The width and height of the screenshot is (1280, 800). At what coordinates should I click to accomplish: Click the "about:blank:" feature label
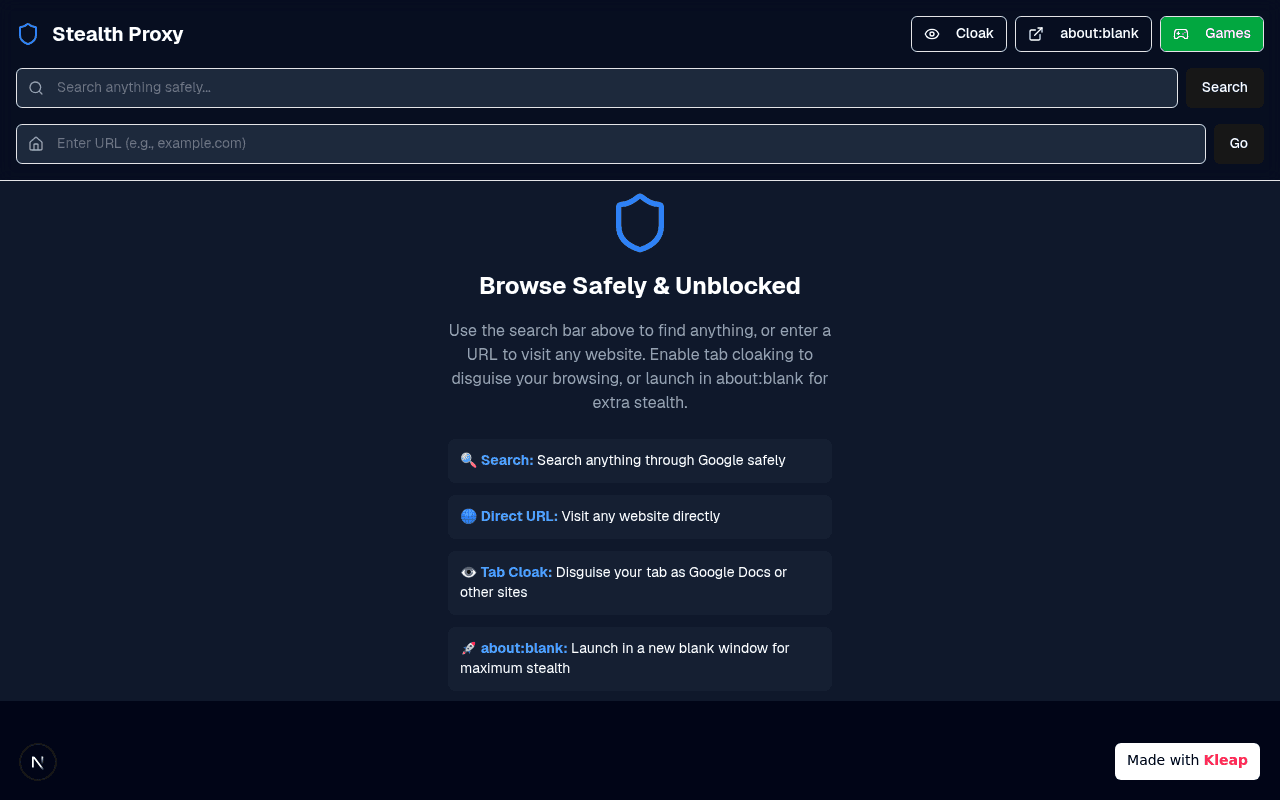pyautogui.click(x=524, y=648)
